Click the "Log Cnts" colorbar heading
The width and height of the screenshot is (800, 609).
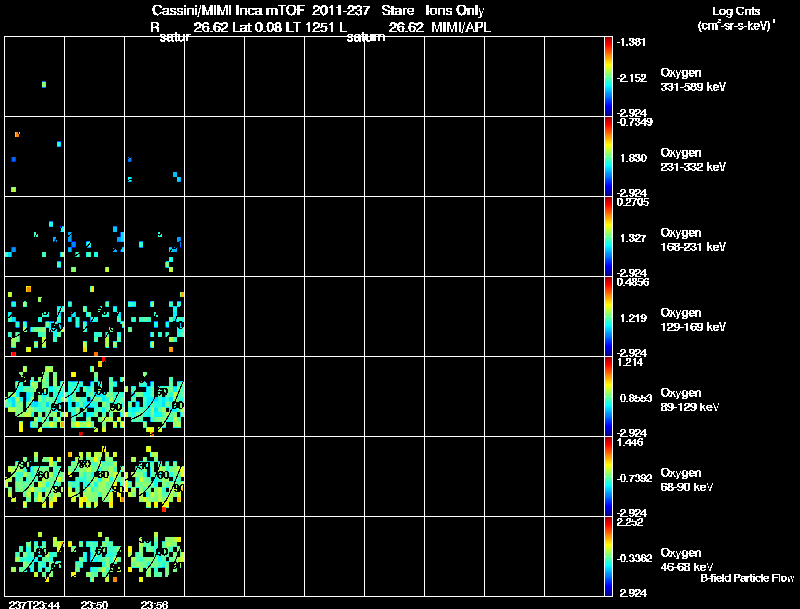(x=736, y=11)
